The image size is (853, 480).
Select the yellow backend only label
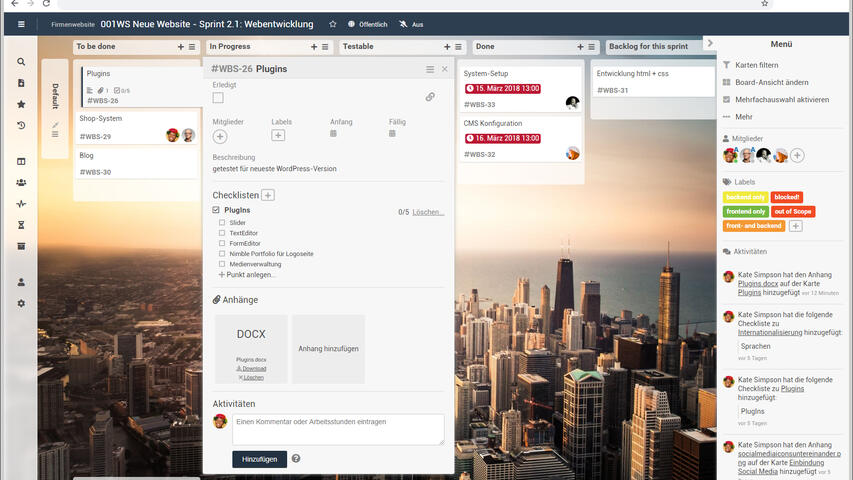coord(745,198)
